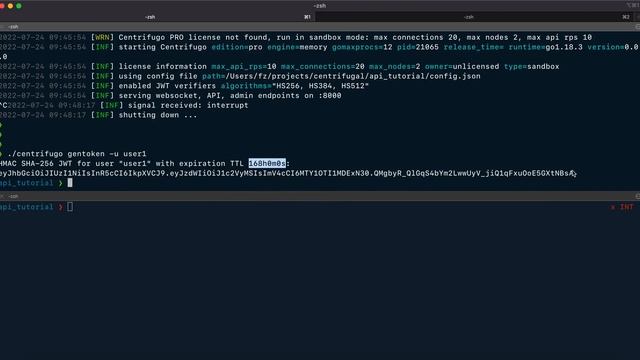Click the api_tutorial prompt in the upper pane
This screenshot has width=640, height=360.
pyautogui.click(x=27, y=183)
